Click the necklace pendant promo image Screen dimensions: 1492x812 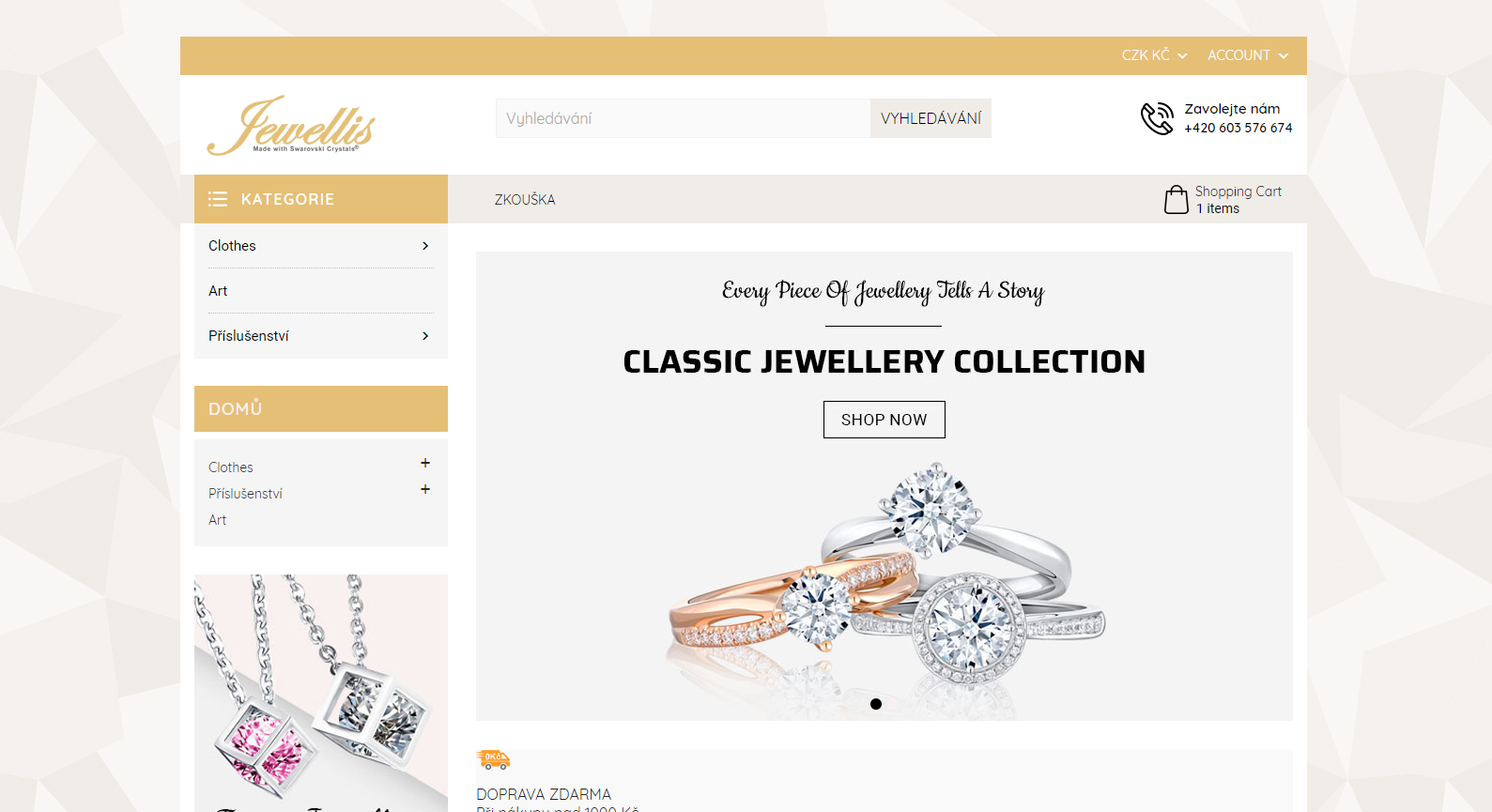321,693
